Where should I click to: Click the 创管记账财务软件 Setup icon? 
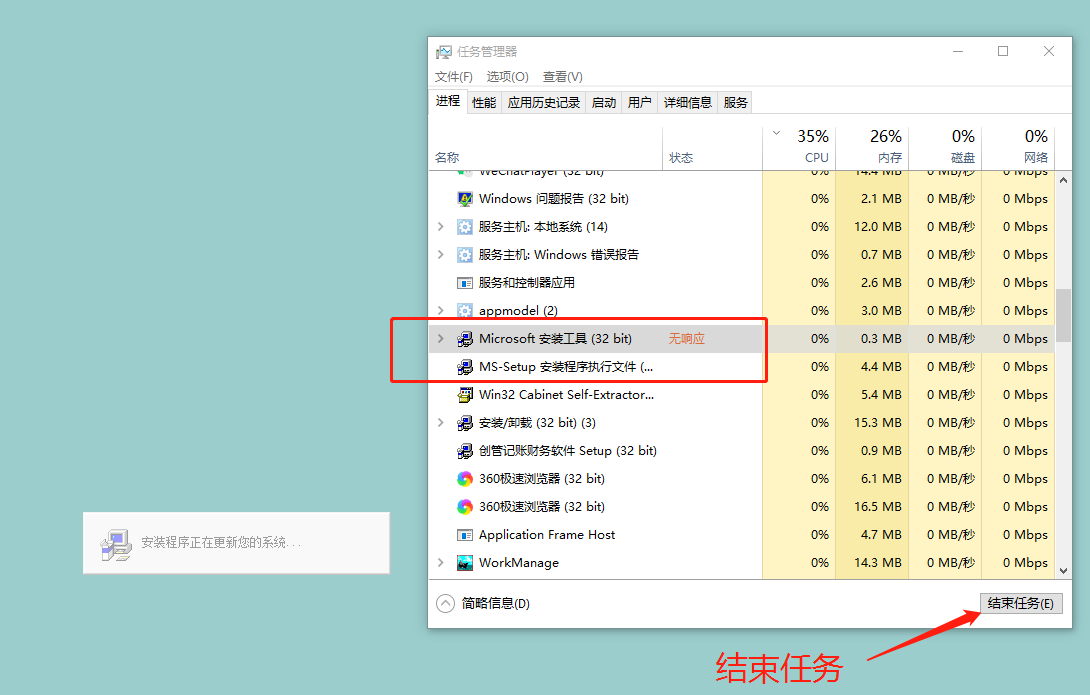pos(465,451)
